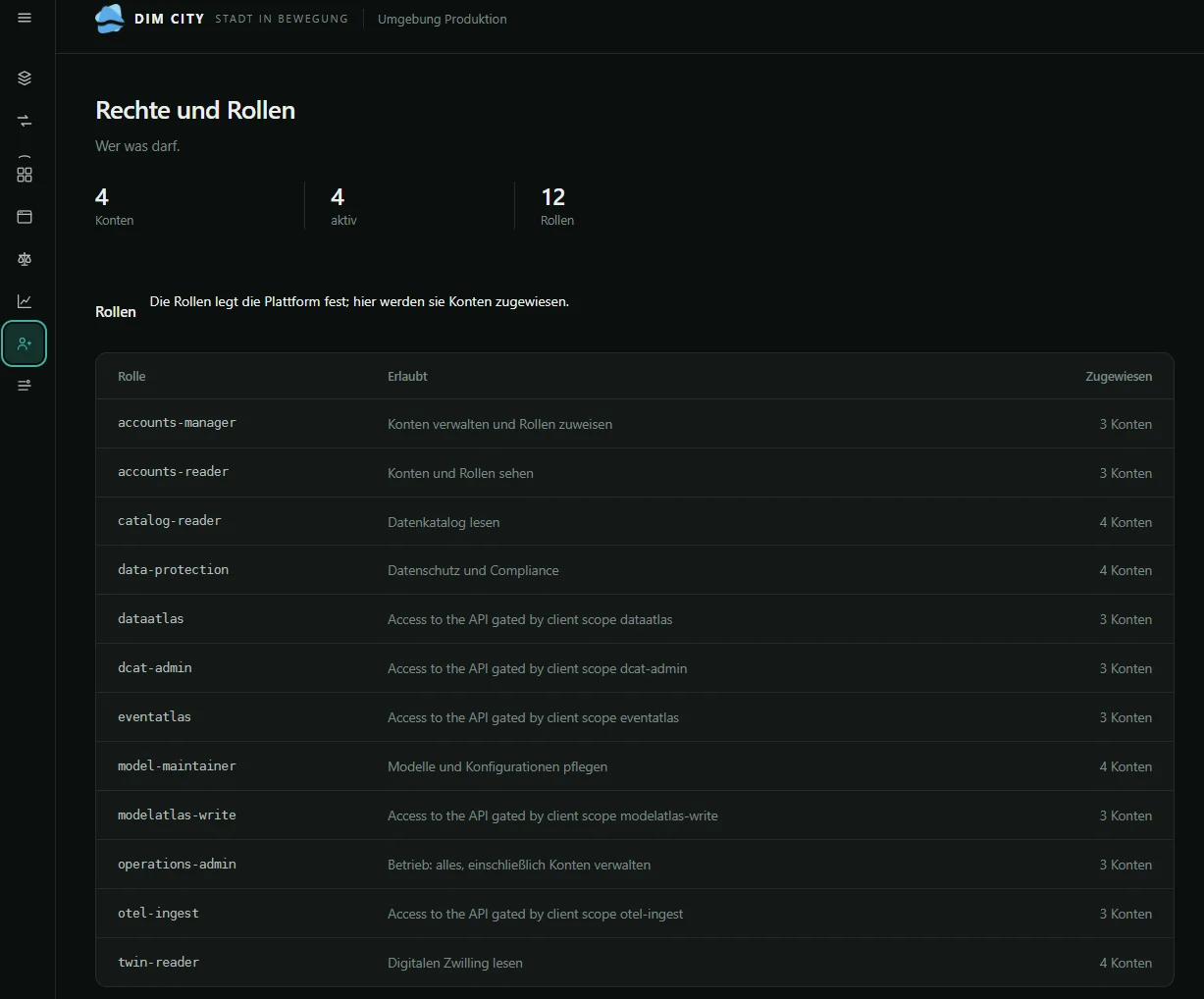Select the operations-admin role name
This screenshot has width=1204, height=999.
(177, 865)
